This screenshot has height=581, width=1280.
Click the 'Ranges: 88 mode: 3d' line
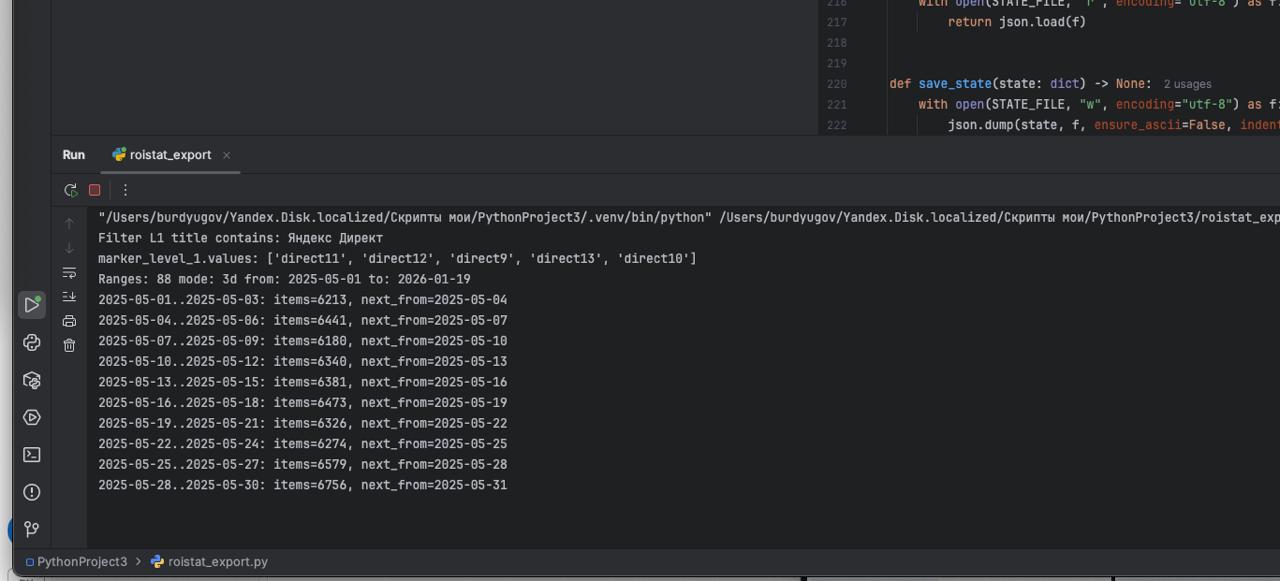[x=284, y=279]
